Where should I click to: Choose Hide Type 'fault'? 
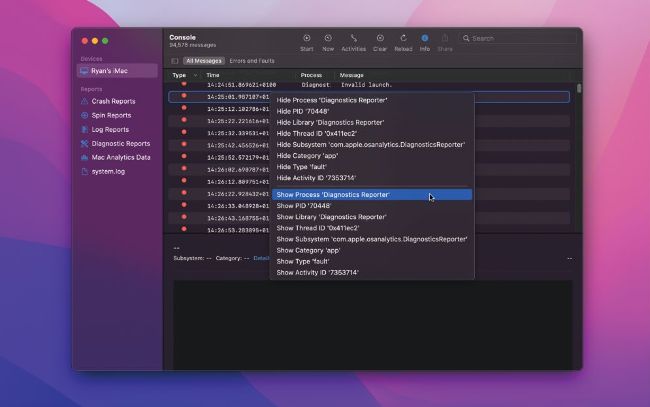pyautogui.click(x=372, y=167)
